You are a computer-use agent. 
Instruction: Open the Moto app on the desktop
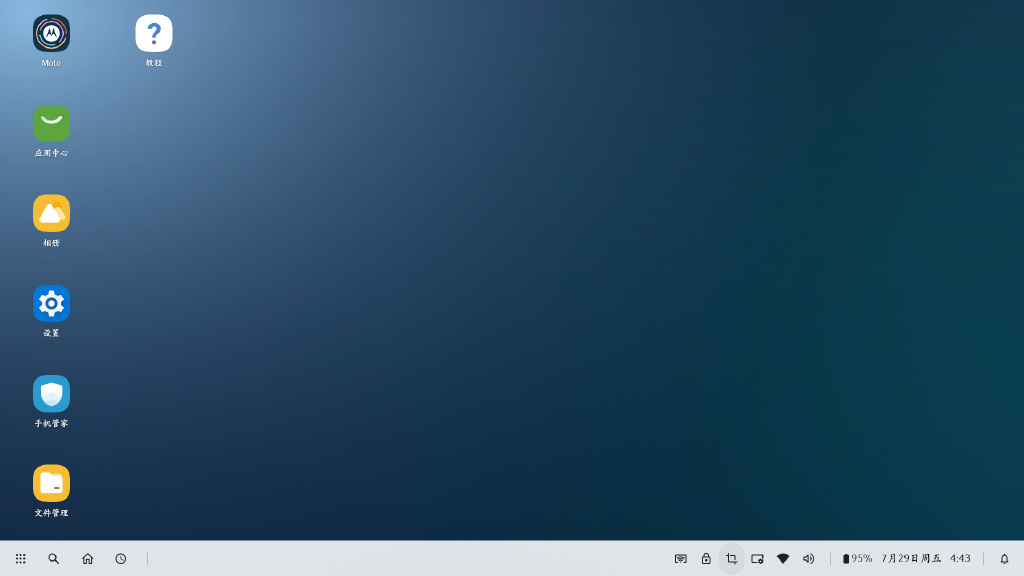pyautogui.click(x=51, y=33)
